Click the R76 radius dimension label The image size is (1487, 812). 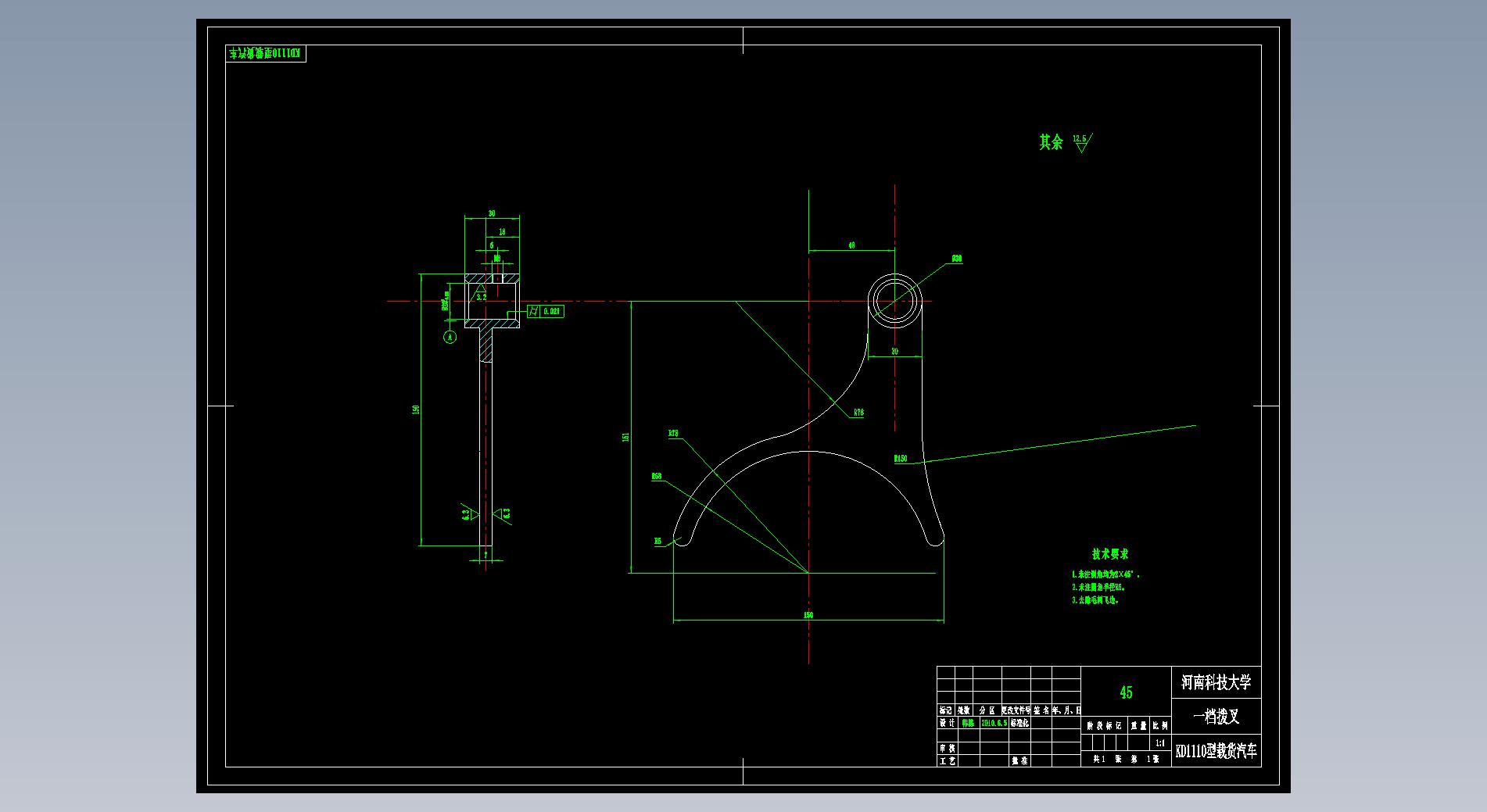point(858,413)
